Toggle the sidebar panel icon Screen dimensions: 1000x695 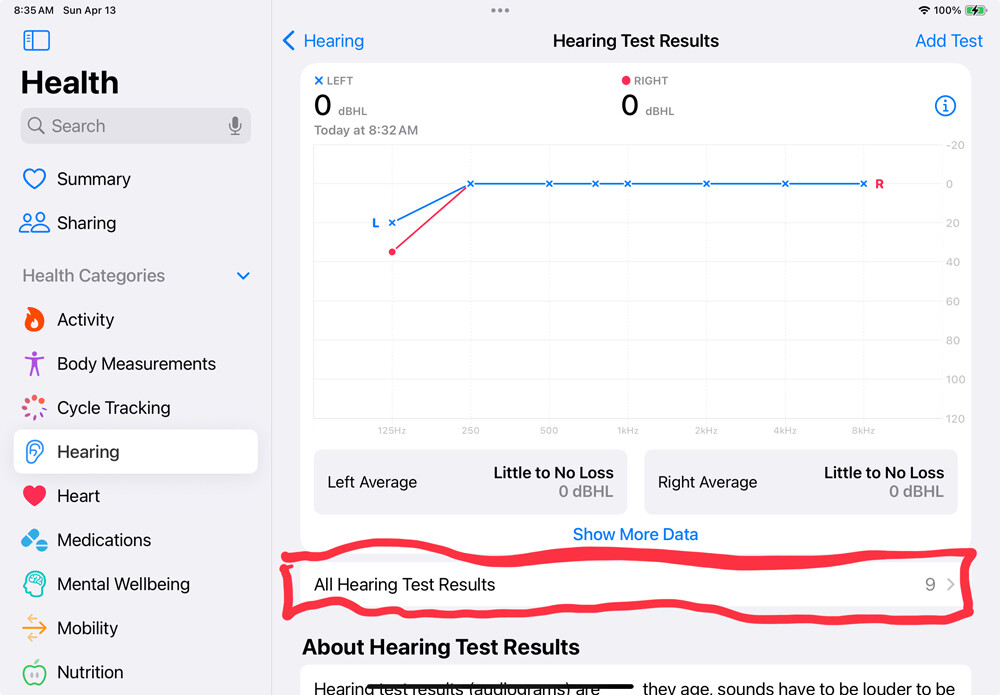(x=36, y=40)
